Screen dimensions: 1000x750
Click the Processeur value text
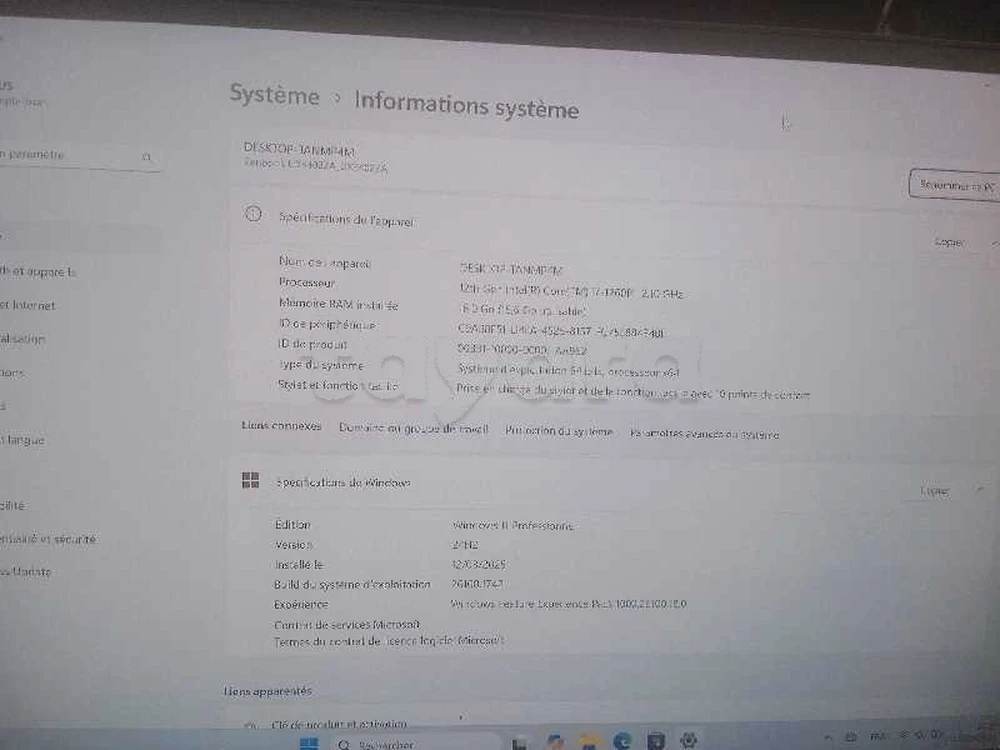[571, 291]
